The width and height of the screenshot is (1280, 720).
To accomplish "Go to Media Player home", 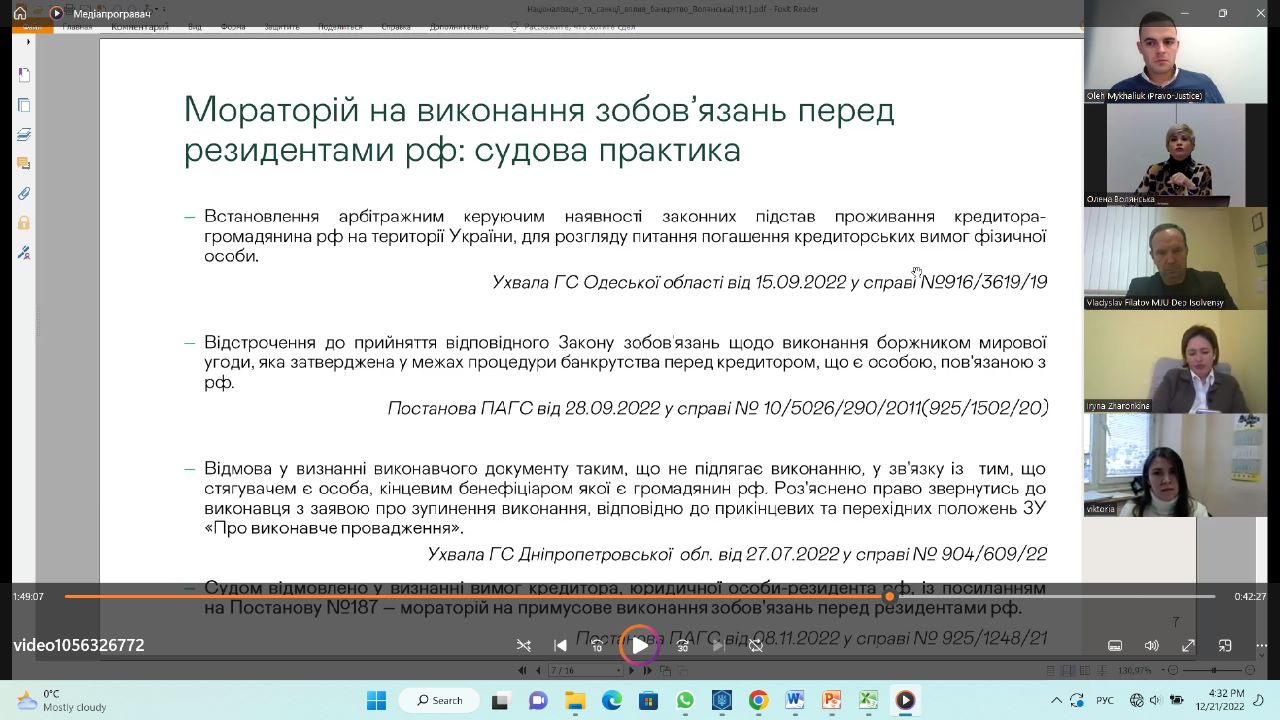I will click(19, 13).
